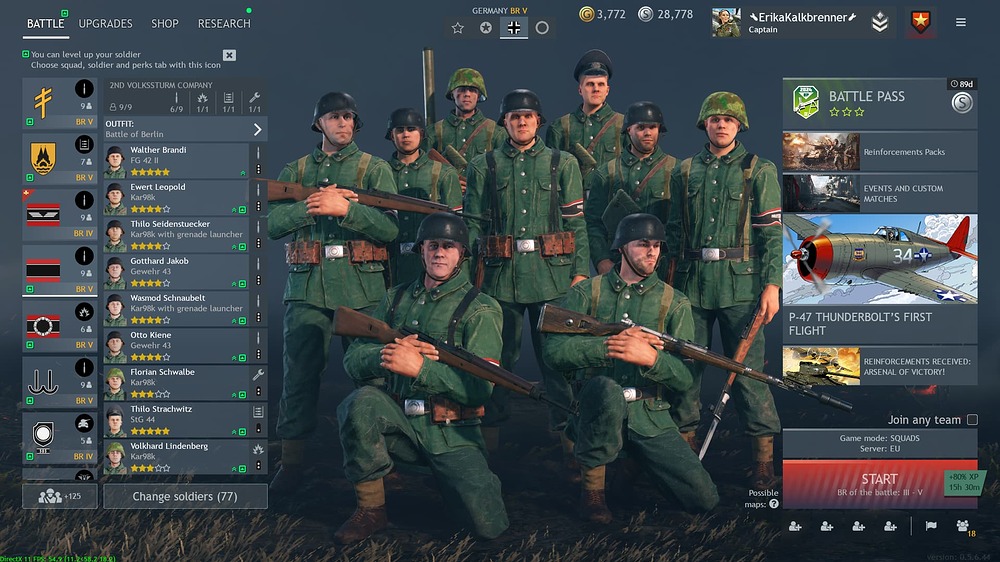Click Change soldiers (77) button
The image size is (1000, 562).
(x=185, y=496)
